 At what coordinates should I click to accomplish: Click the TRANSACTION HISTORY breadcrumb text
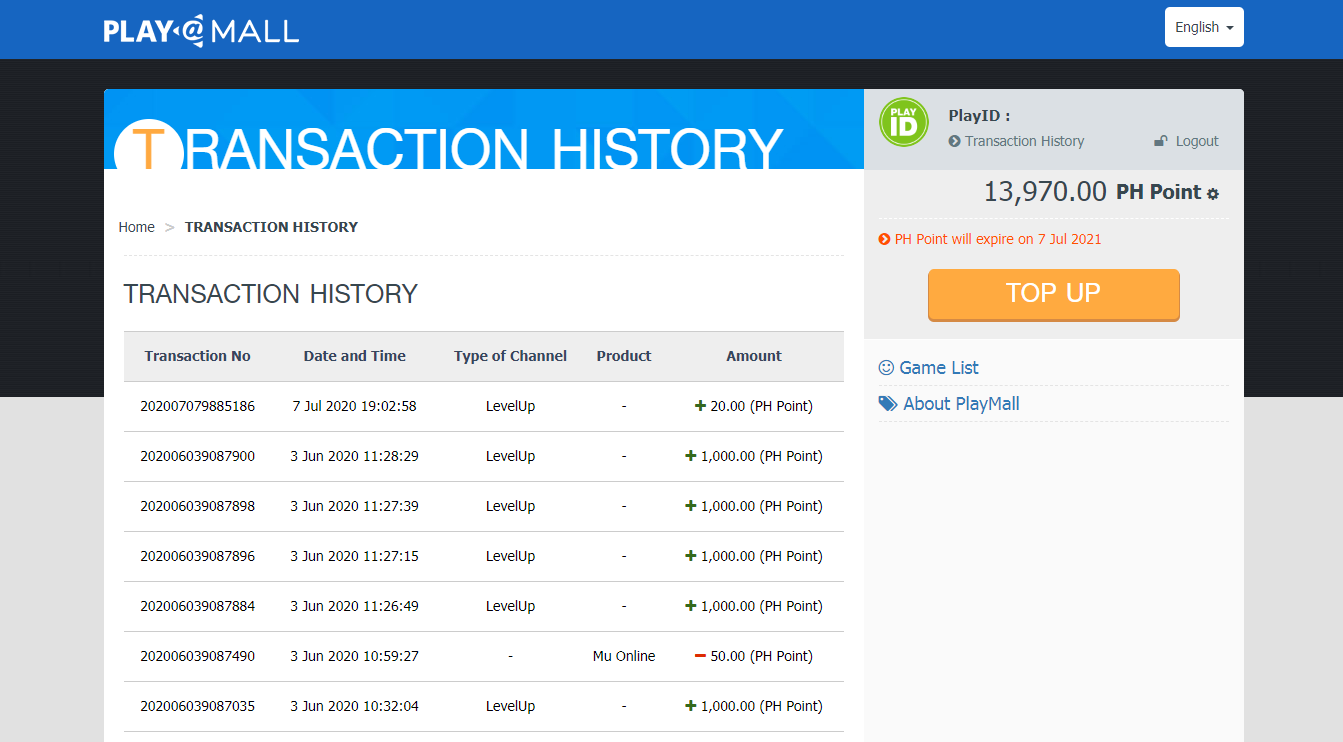pyautogui.click(x=271, y=227)
